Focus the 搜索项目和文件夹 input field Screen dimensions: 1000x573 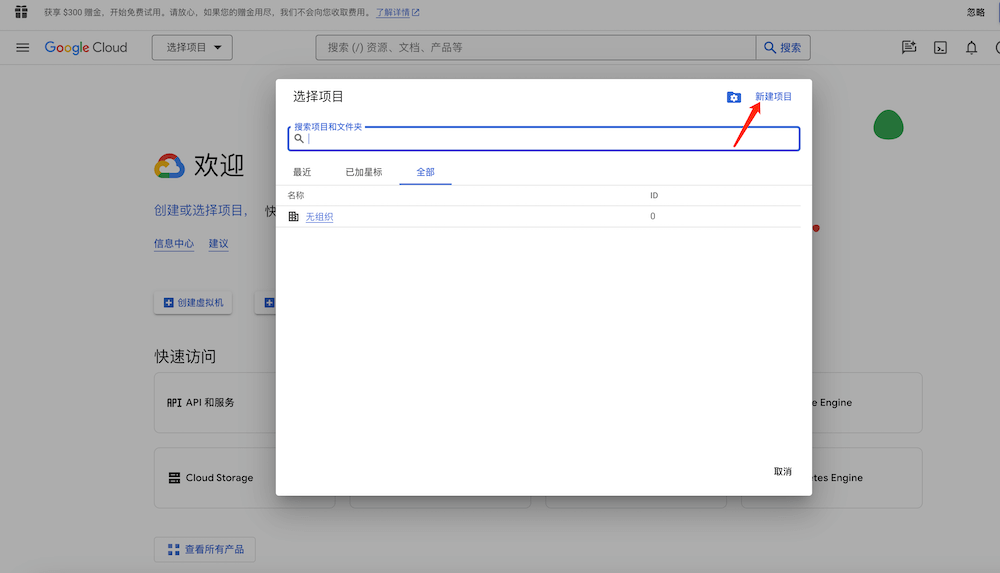pos(550,139)
